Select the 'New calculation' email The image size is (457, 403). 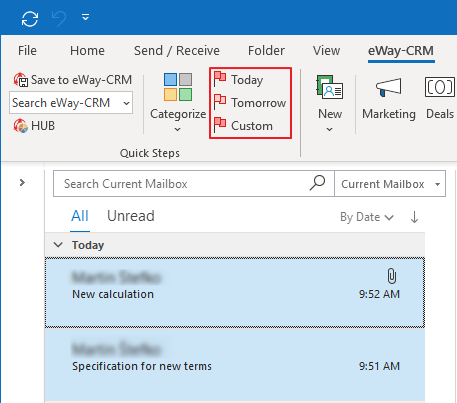coord(235,292)
